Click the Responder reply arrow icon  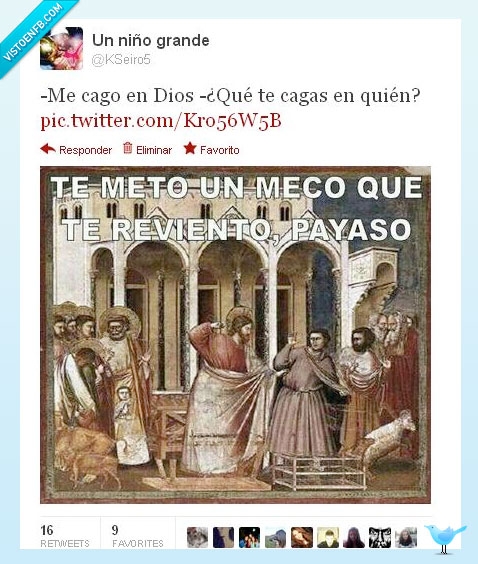[48, 149]
